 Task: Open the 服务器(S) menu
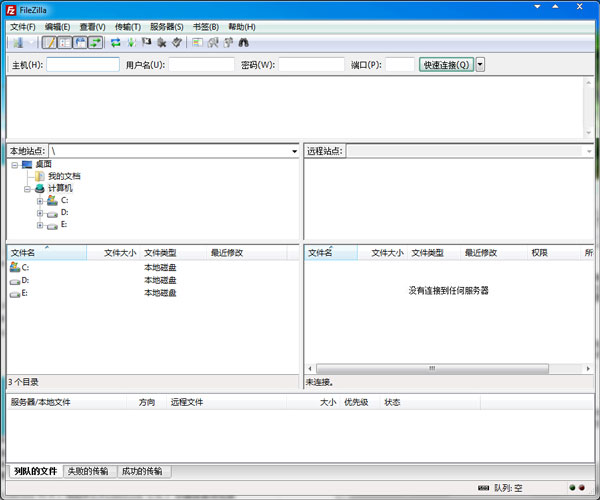coord(166,27)
